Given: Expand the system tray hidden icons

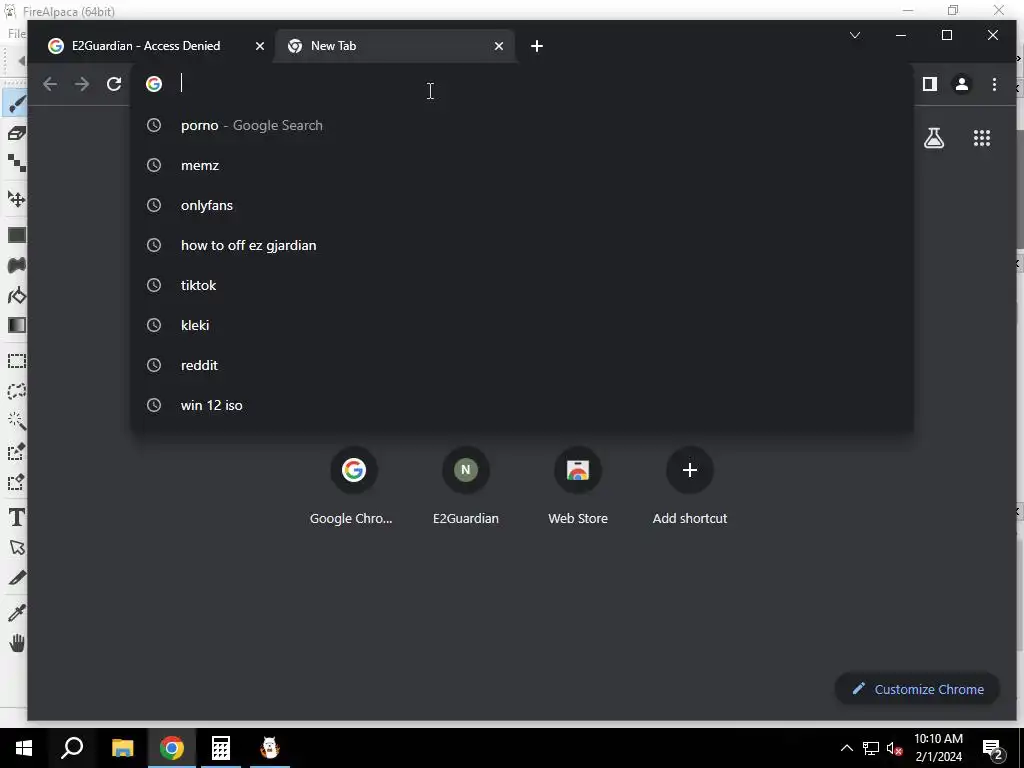Looking at the screenshot, I should point(846,748).
